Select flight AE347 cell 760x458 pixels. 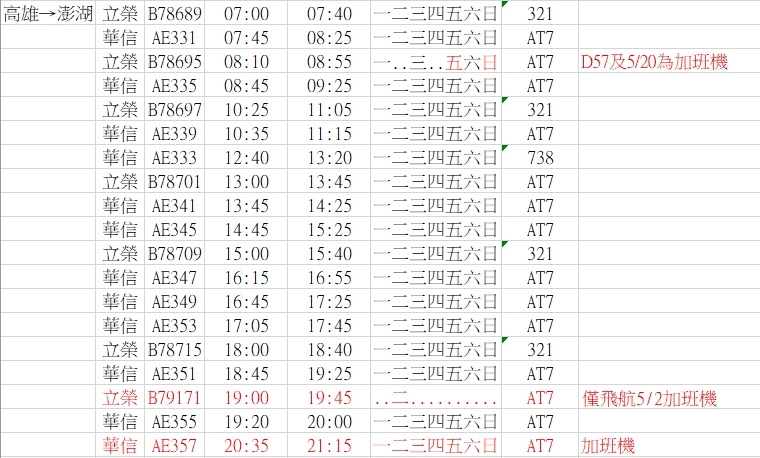pos(174,278)
